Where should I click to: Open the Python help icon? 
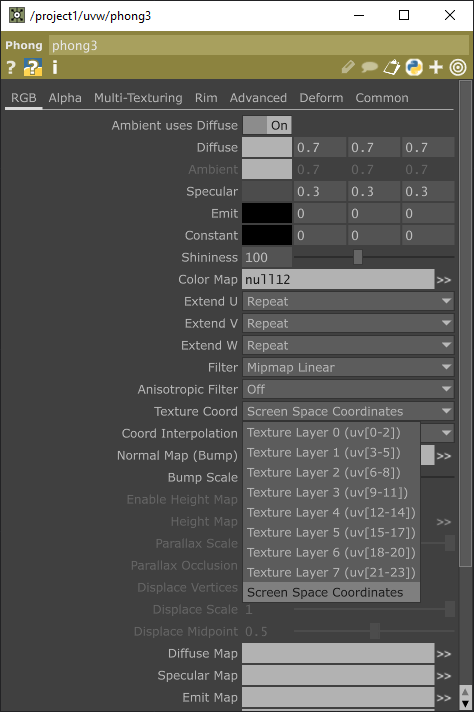[33, 68]
